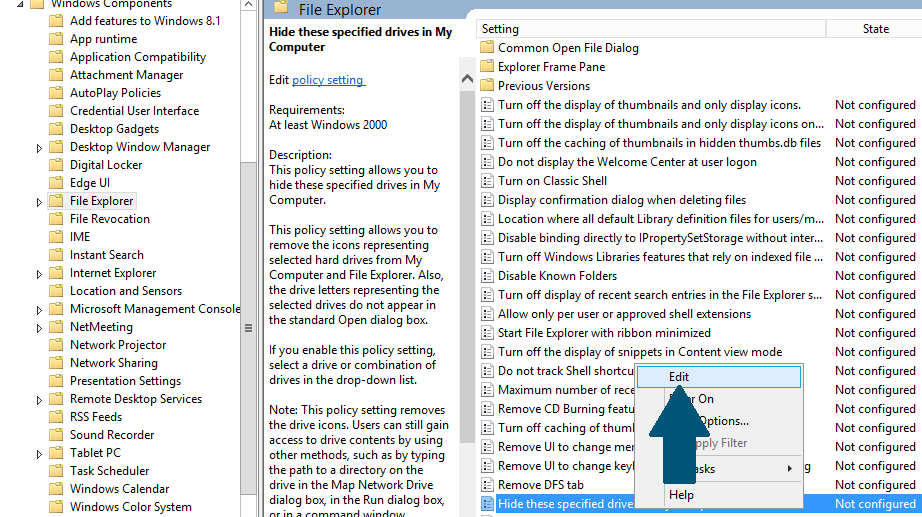Click the Sound Recorder folder icon
The width and height of the screenshot is (922, 517).
point(56,435)
